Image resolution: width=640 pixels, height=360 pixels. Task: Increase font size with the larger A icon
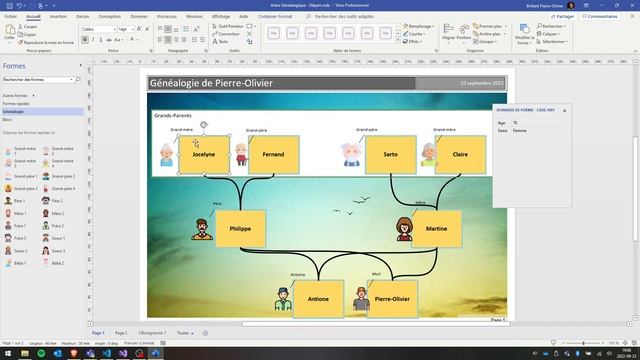139,29
